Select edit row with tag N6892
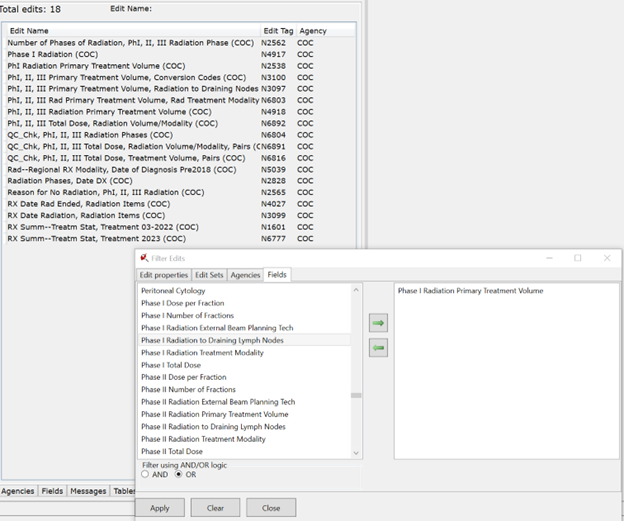Screen dimensions: 624x521 180,123
